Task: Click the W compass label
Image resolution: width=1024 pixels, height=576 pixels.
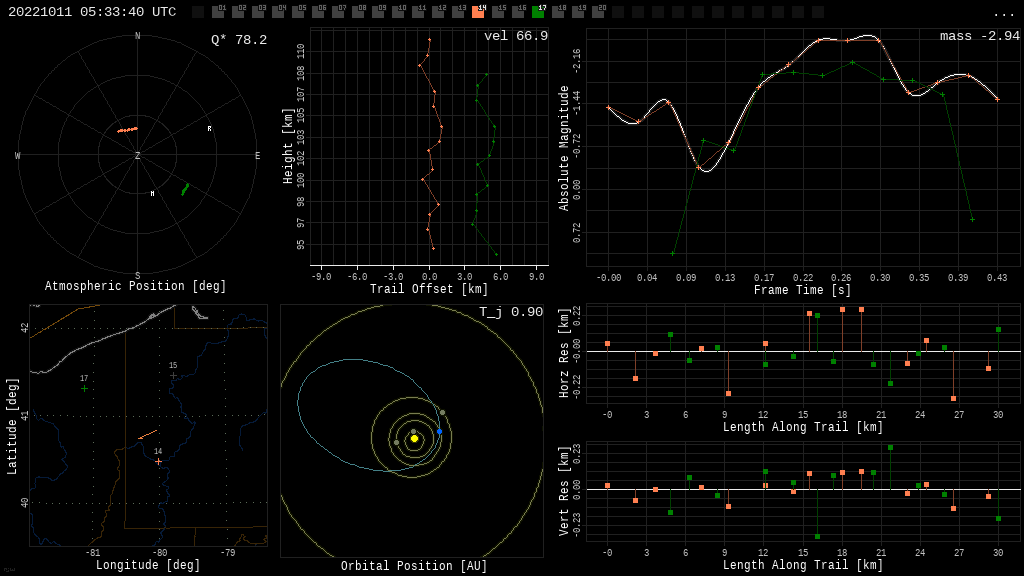Action: [18, 155]
